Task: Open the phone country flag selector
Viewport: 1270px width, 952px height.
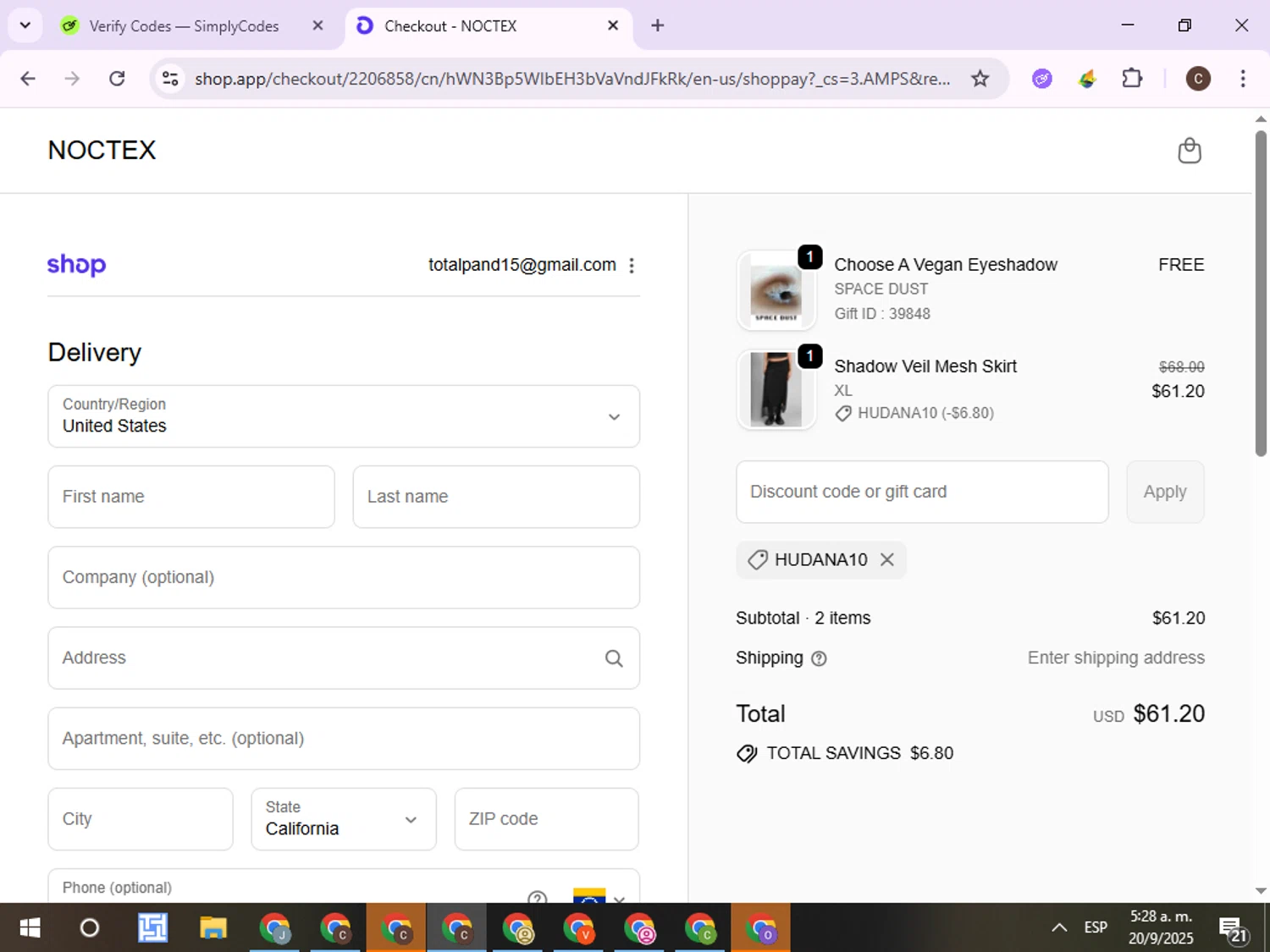Action: pyautogui.click(x=599, y=895)
